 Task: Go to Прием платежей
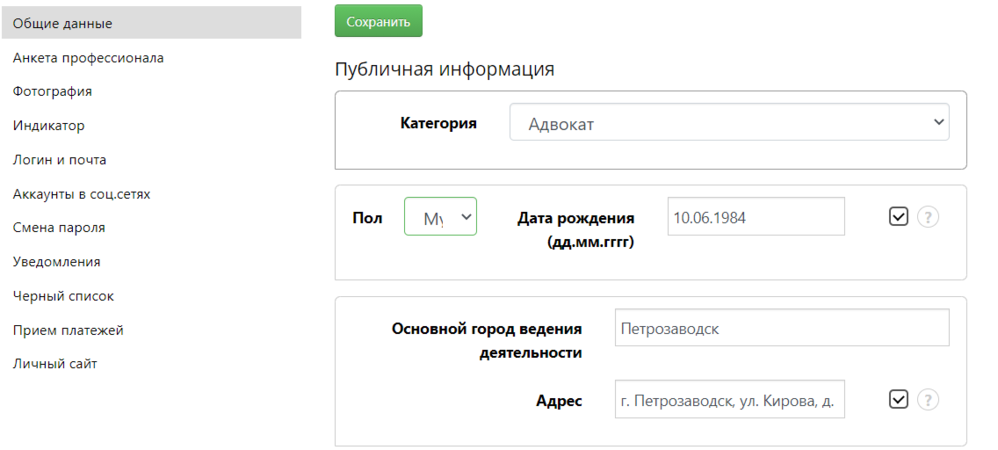click(68, 330)
